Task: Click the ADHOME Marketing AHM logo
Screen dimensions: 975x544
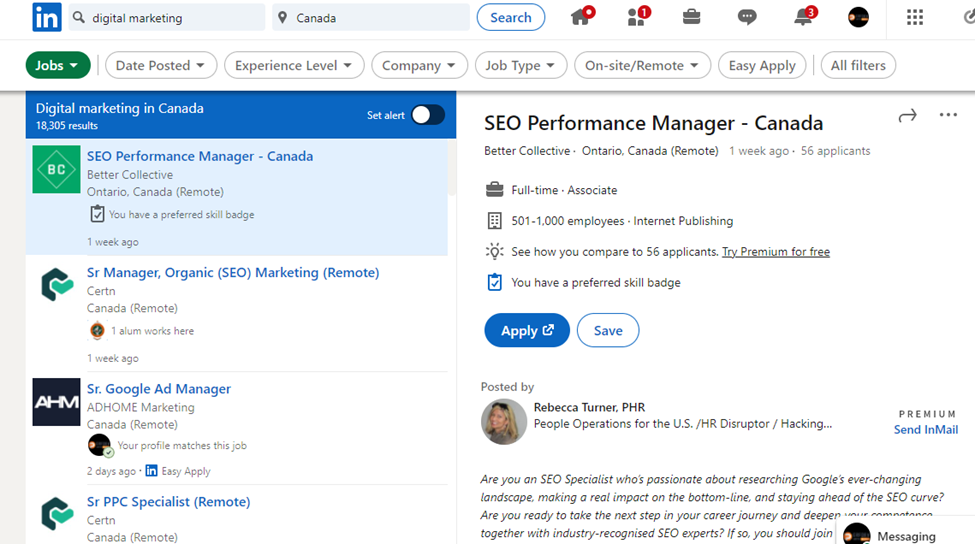Action: (57, 402)
